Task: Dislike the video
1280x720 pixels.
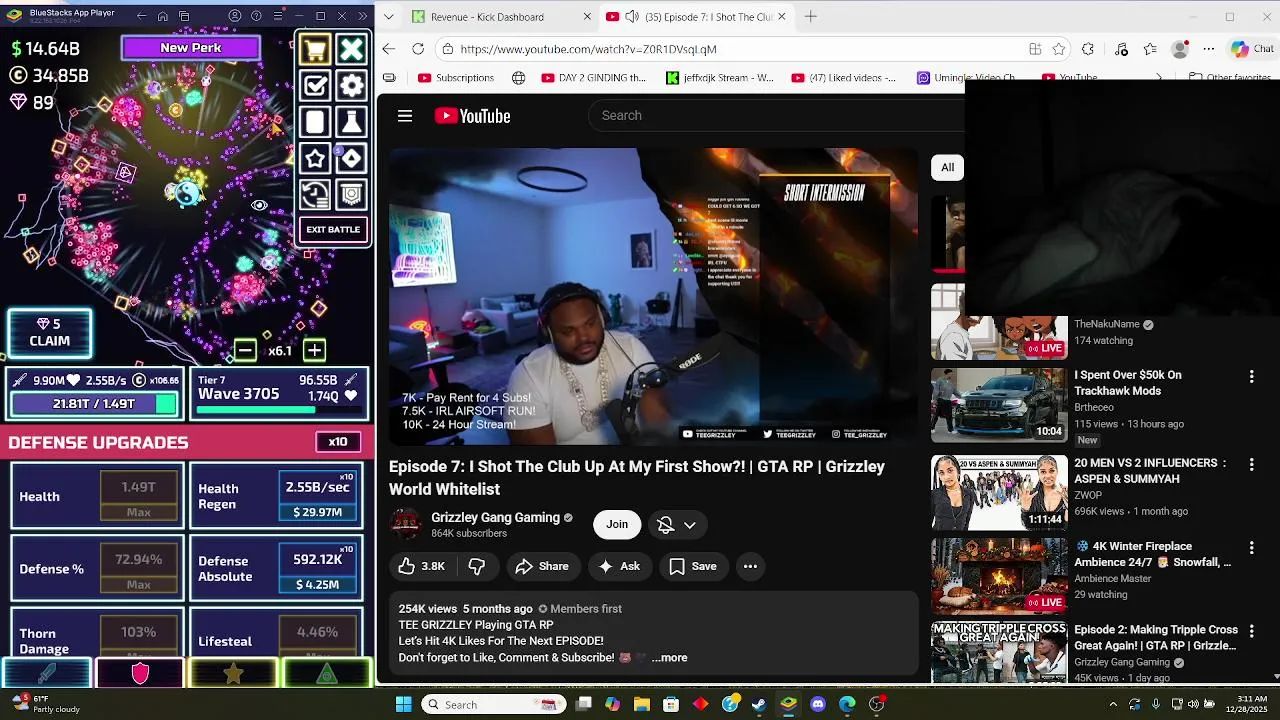Action: tap(477, 566)
